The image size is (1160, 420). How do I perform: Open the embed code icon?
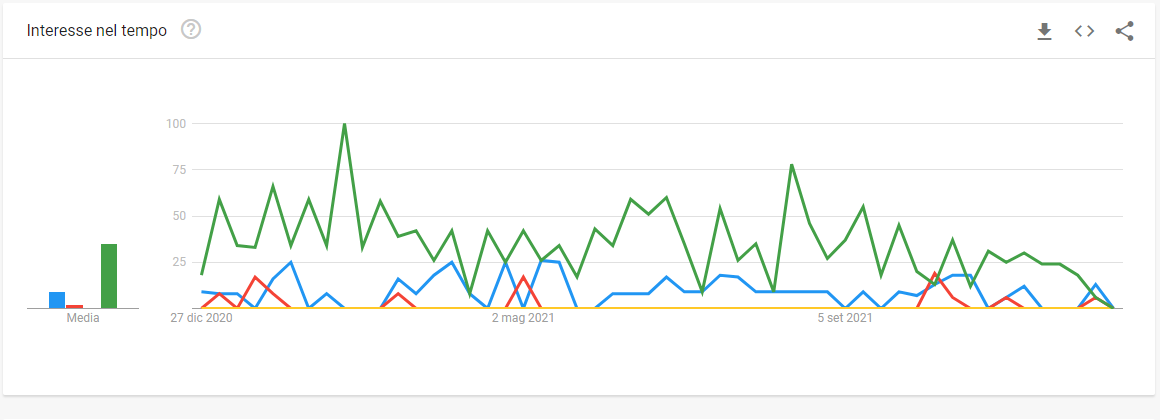point(1084,31)
